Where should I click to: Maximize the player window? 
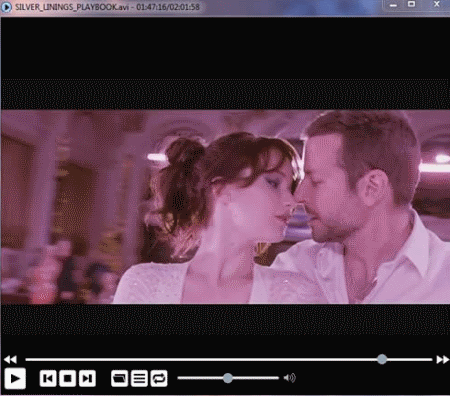click(x=412, y=4)
